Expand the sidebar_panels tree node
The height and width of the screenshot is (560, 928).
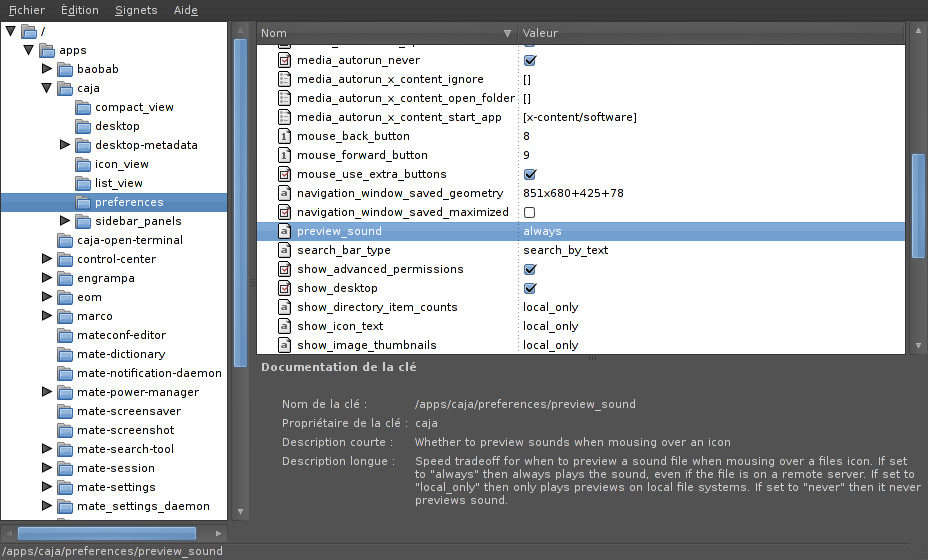65,221
